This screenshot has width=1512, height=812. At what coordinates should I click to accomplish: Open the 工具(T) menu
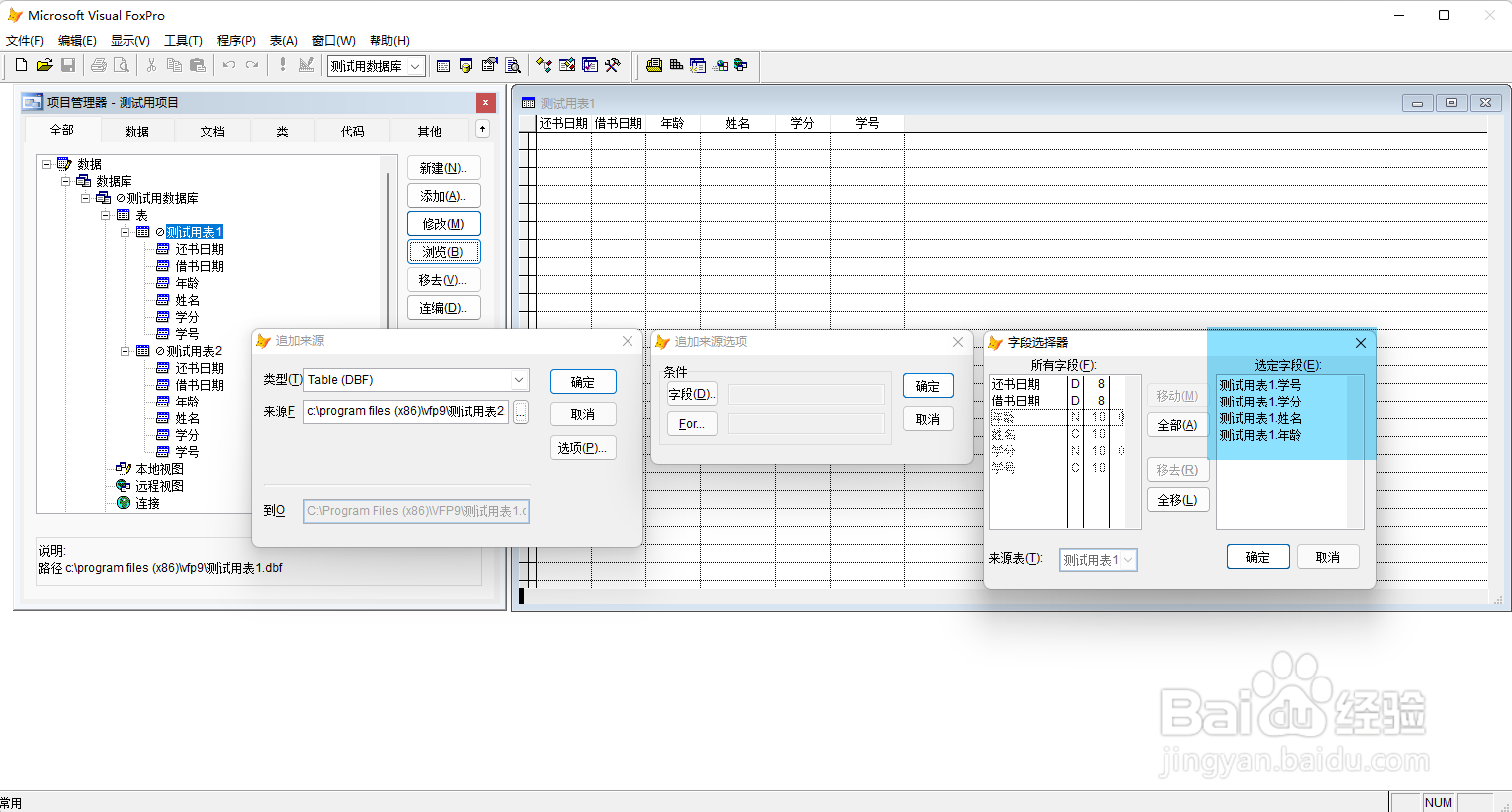(x=183, y=41)
